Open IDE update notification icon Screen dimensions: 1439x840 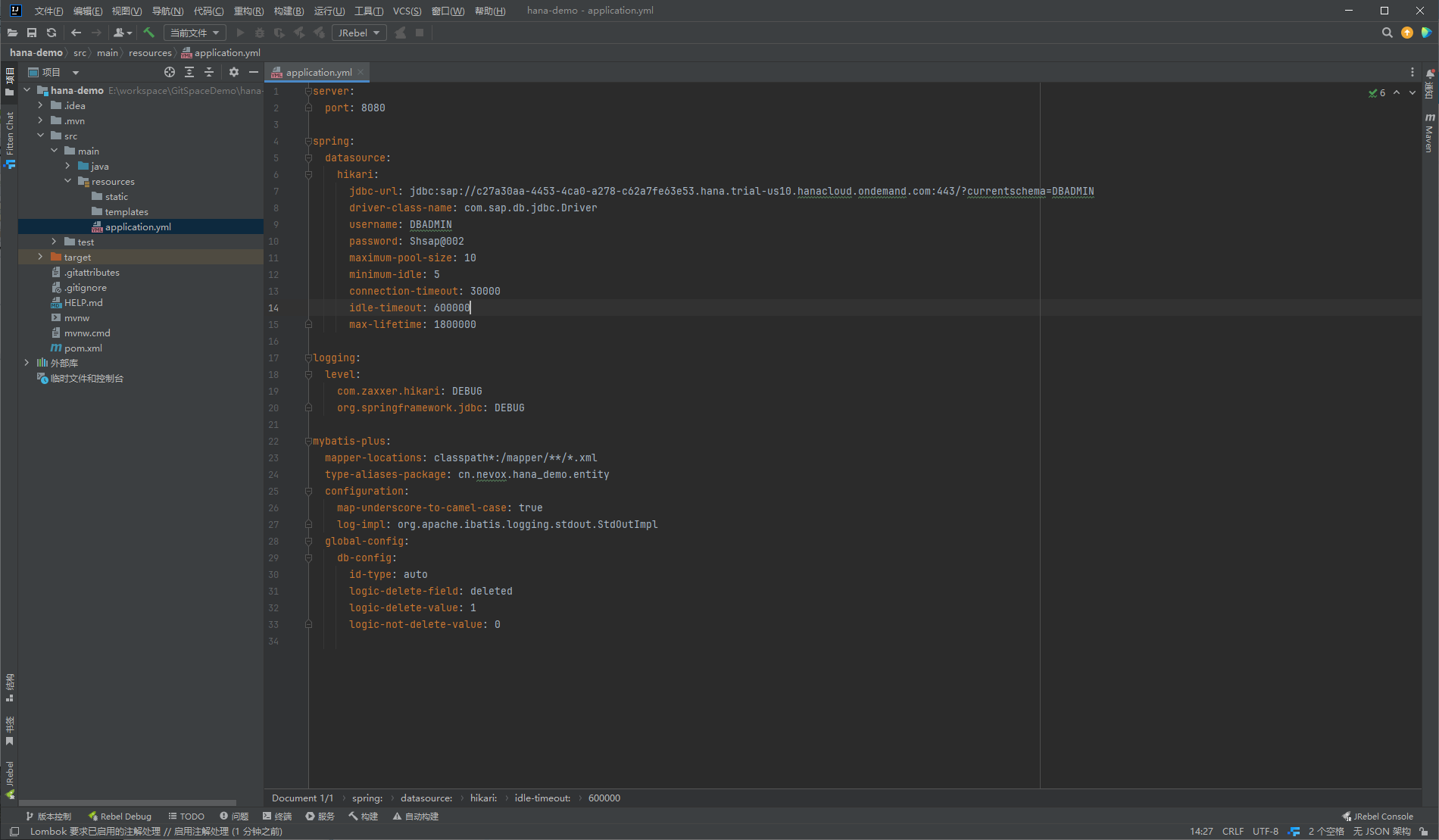(1407, 33)
